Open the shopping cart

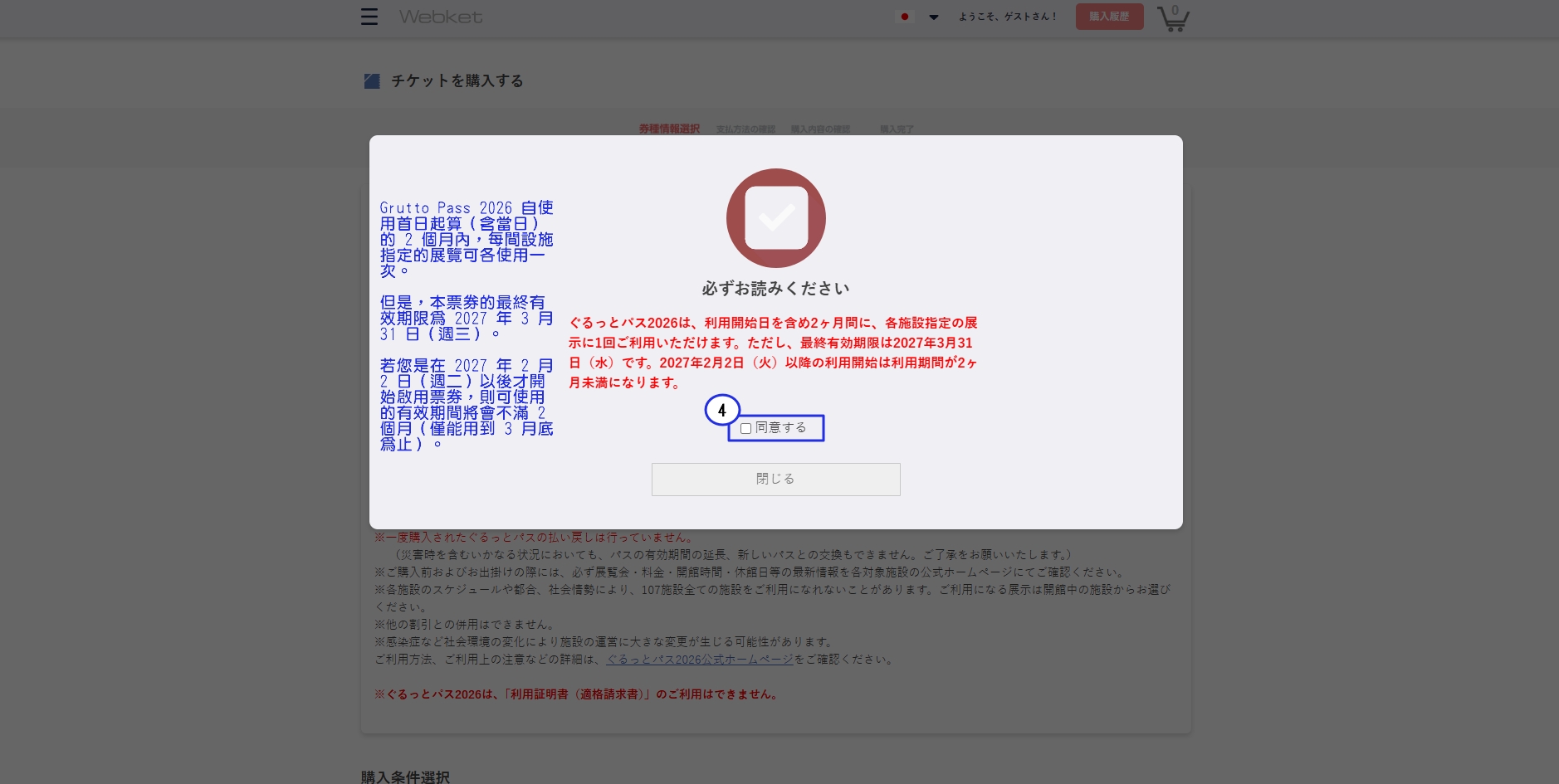1173,17
